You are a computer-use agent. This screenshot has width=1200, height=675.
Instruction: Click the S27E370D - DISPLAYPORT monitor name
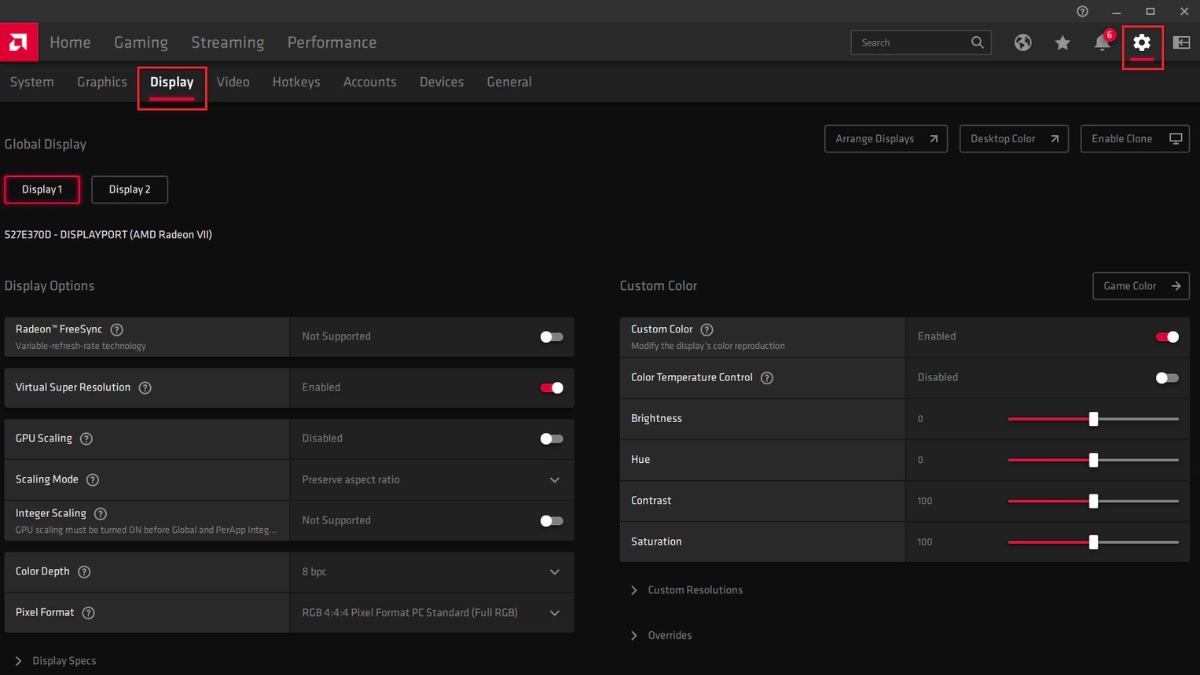point(108,235)
